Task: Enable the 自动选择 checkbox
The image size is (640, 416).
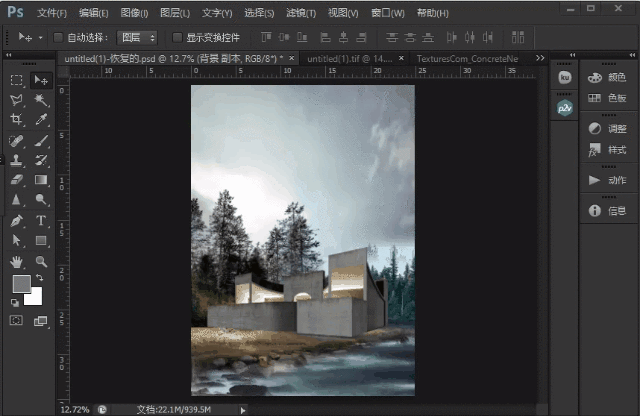Action: coord(58,38)
